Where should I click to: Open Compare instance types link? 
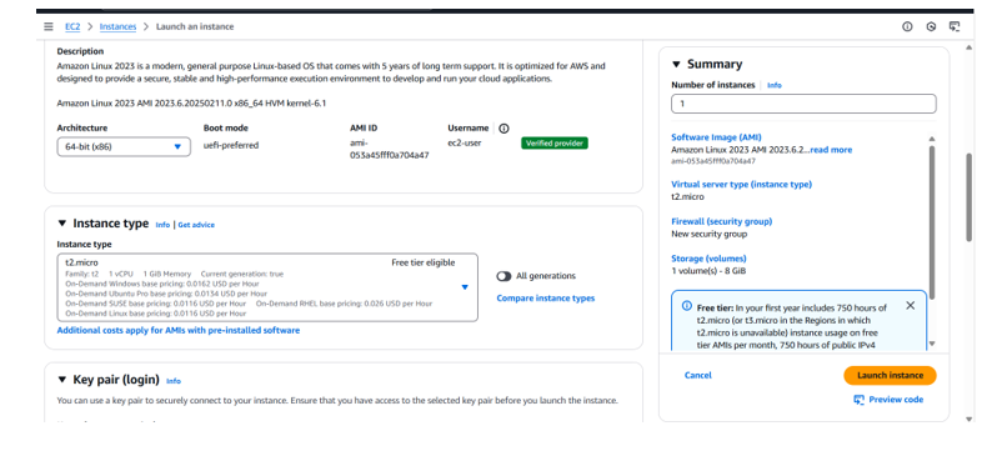click(x=545, y=298)
